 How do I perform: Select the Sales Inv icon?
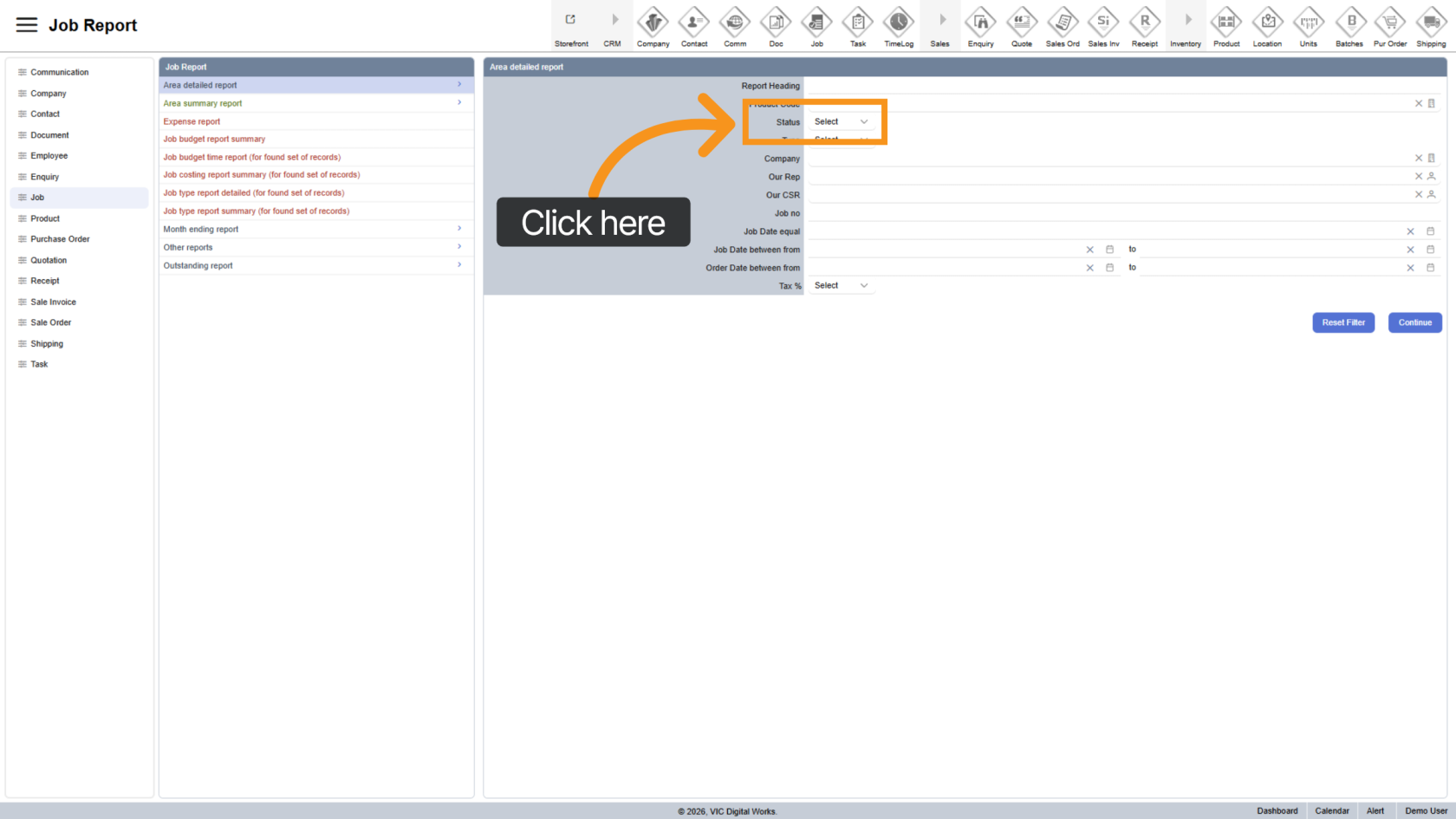[x=1103, y=23]
